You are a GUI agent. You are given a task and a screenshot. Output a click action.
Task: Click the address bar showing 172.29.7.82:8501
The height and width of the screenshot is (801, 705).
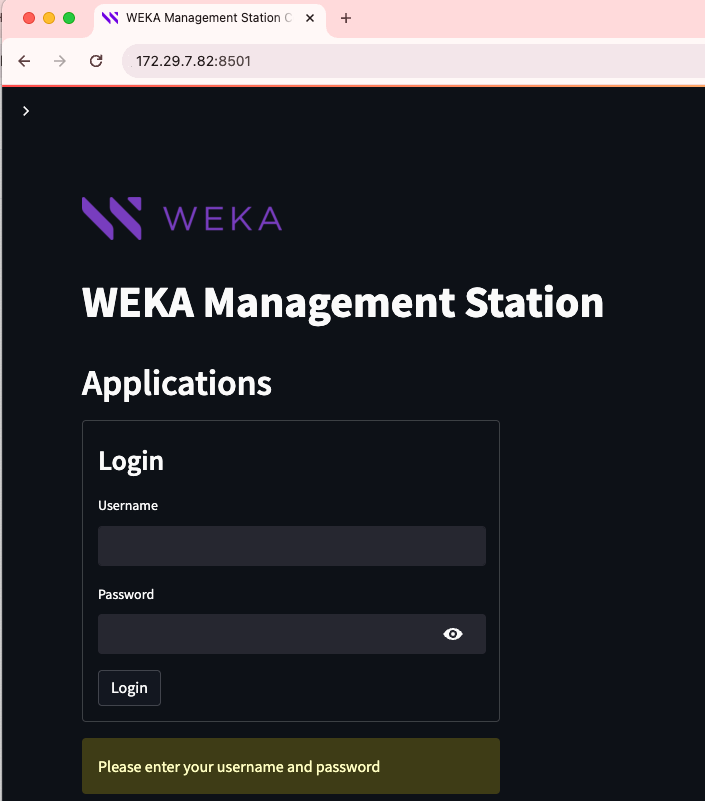click(x=400, y=61)
